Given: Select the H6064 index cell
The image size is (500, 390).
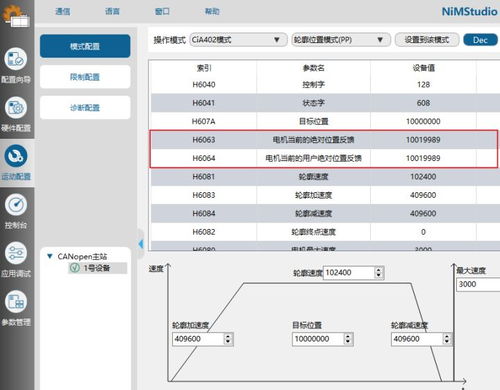Looking at the screenshot, I should point(204,158).
